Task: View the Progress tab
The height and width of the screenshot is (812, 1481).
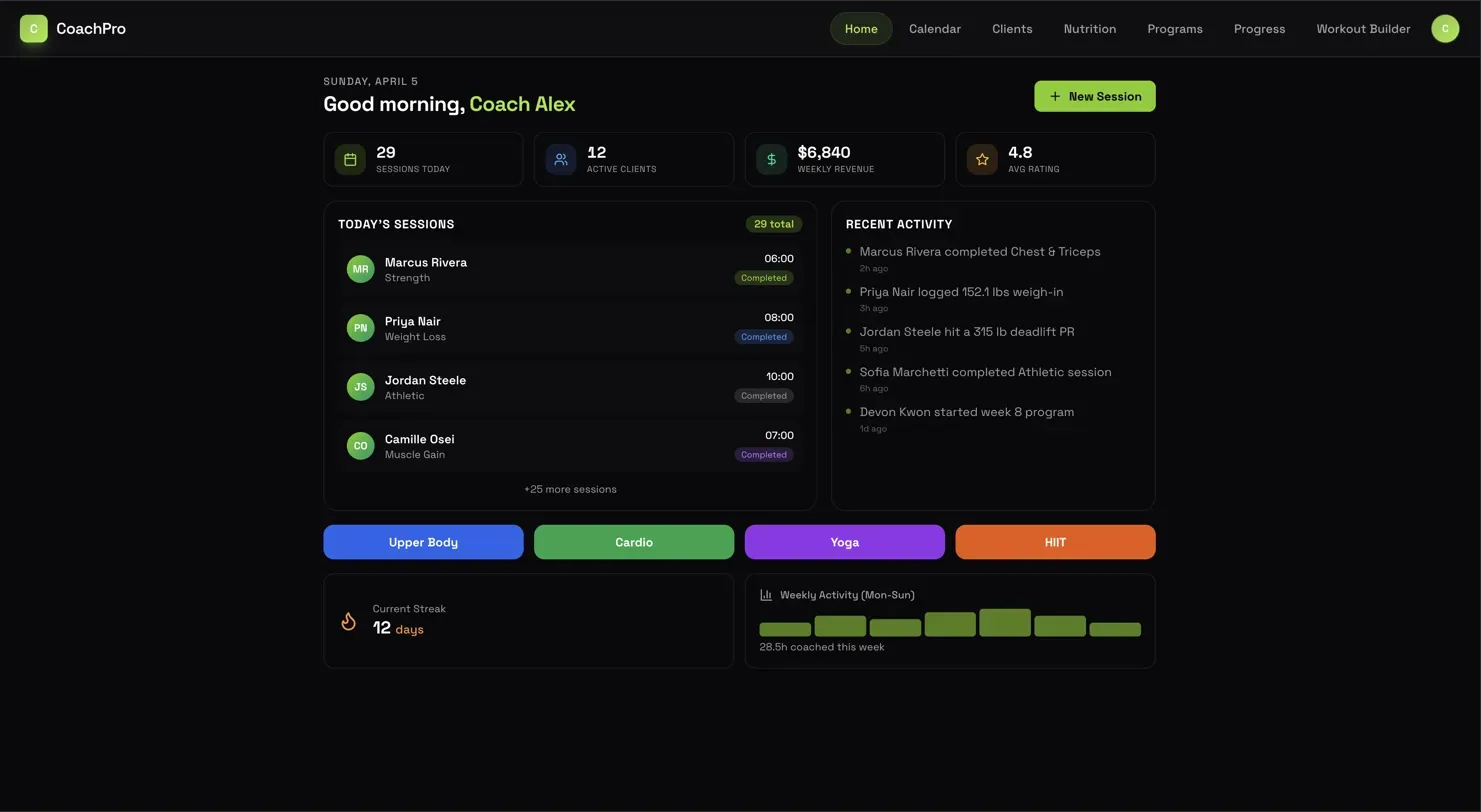Action: coord(1260,29)
